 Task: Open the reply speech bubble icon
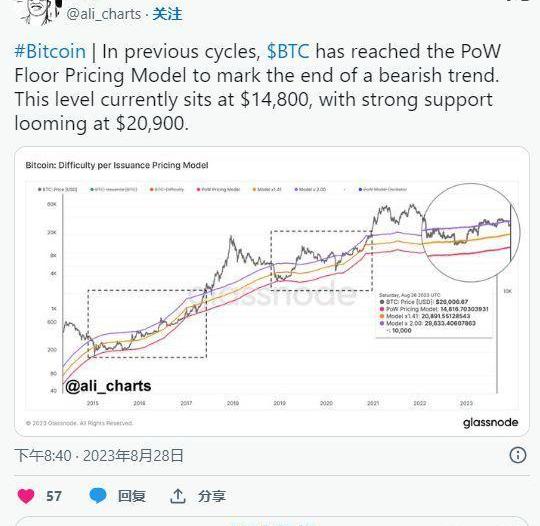point(98,496)
